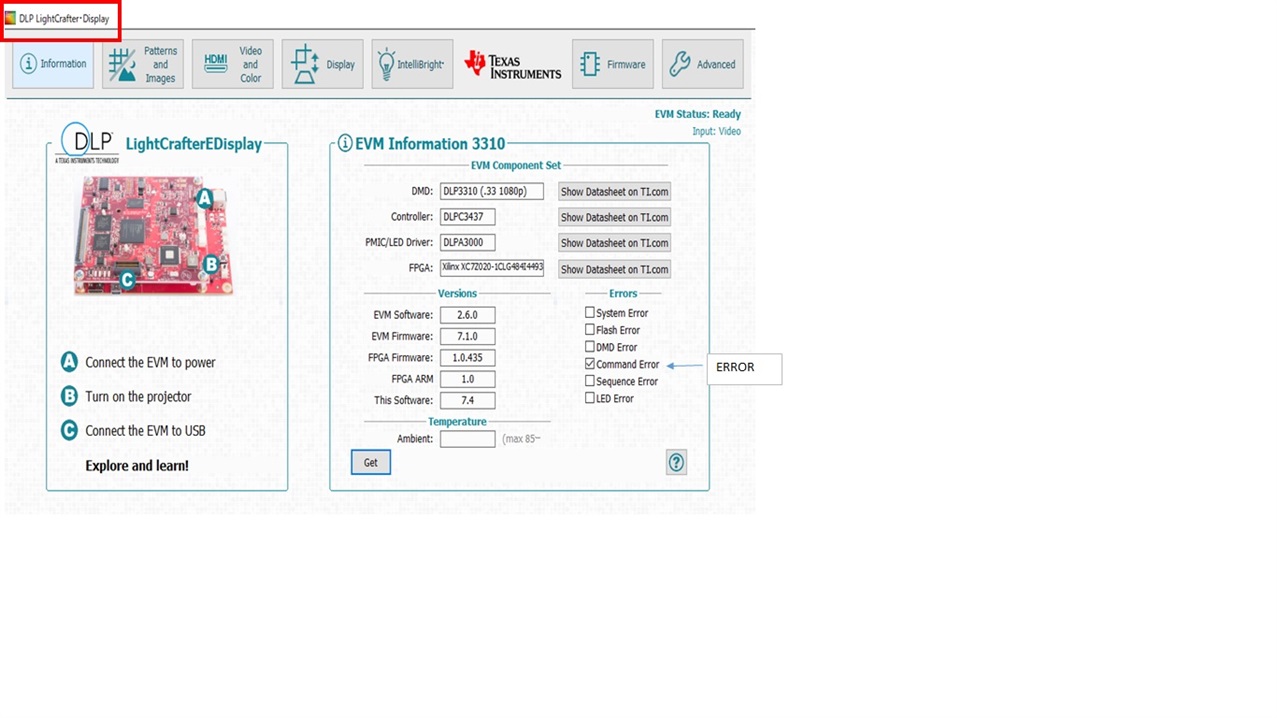Image resolution: width=1277 pixels, height=718 pixels.
Task: Click the DMD value field
Action: [x=492, y=191]
